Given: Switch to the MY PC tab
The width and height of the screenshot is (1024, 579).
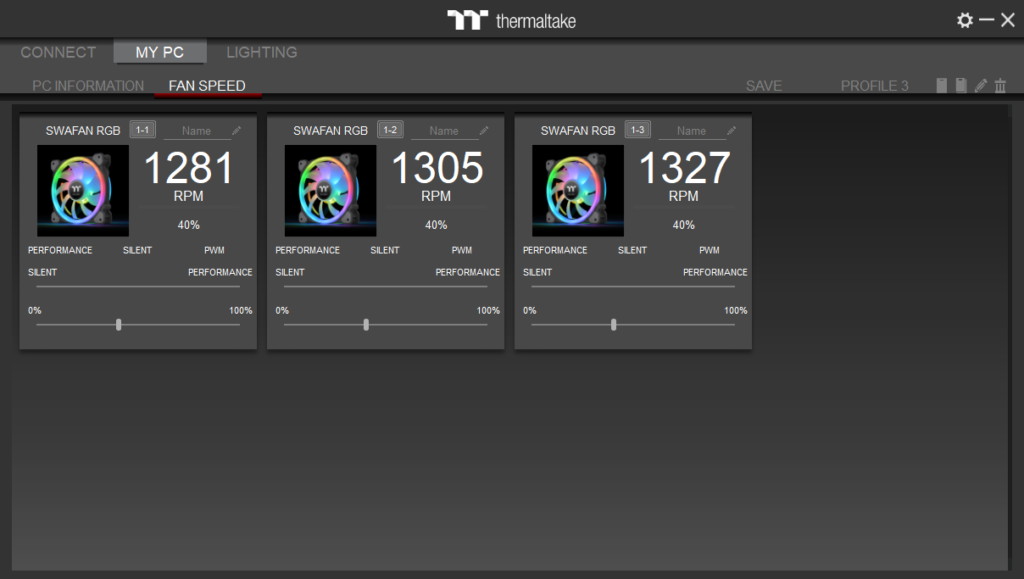Looking at the screenshot, I should click(160, 52).
